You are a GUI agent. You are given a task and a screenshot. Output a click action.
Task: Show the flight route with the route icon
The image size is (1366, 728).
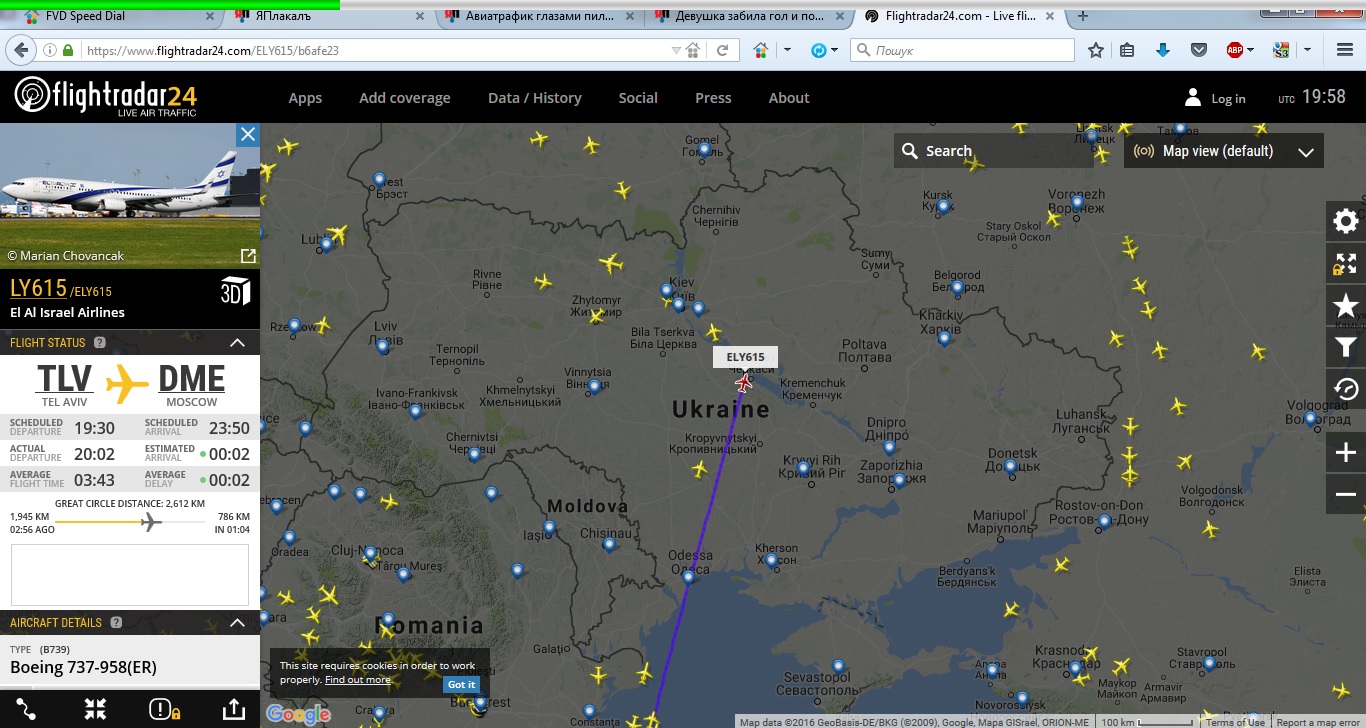[26, 709]
